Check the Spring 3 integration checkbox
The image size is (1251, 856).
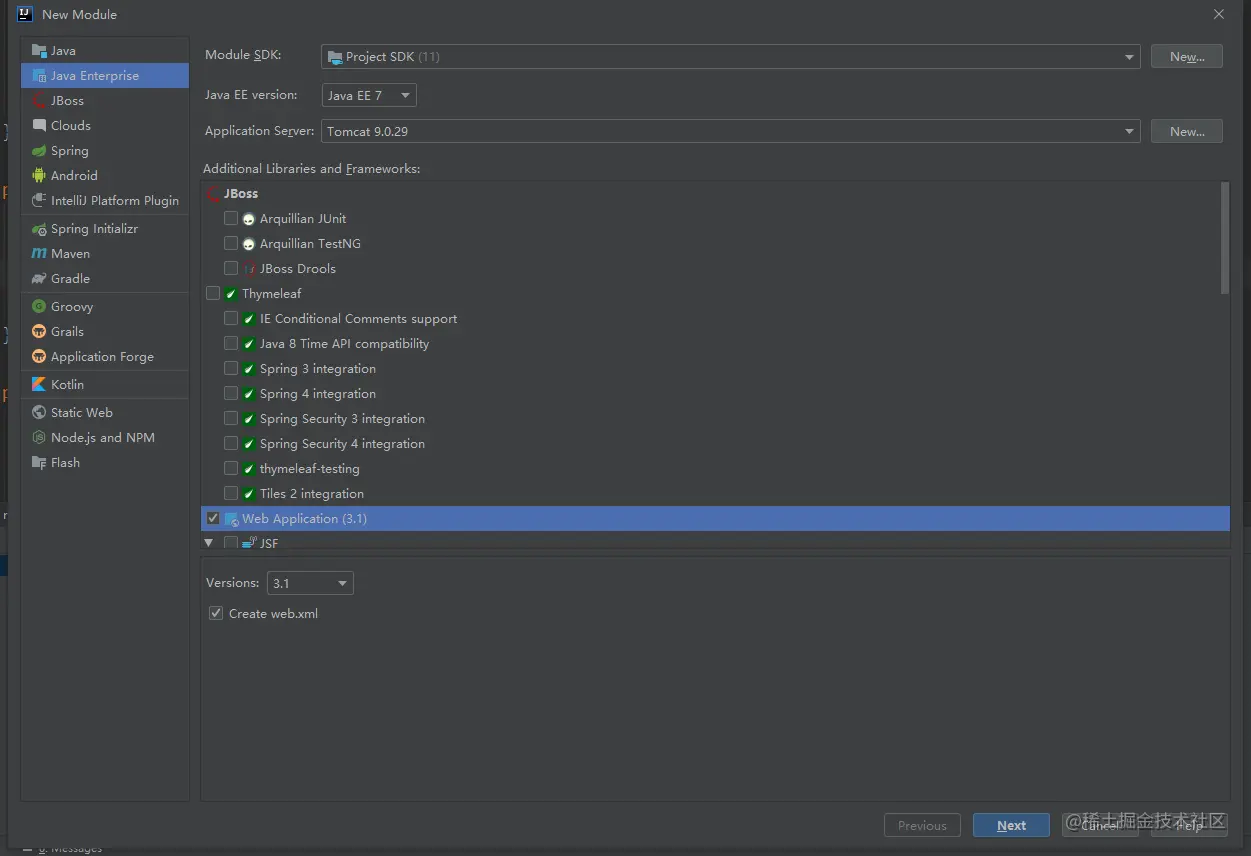(231, 368)
